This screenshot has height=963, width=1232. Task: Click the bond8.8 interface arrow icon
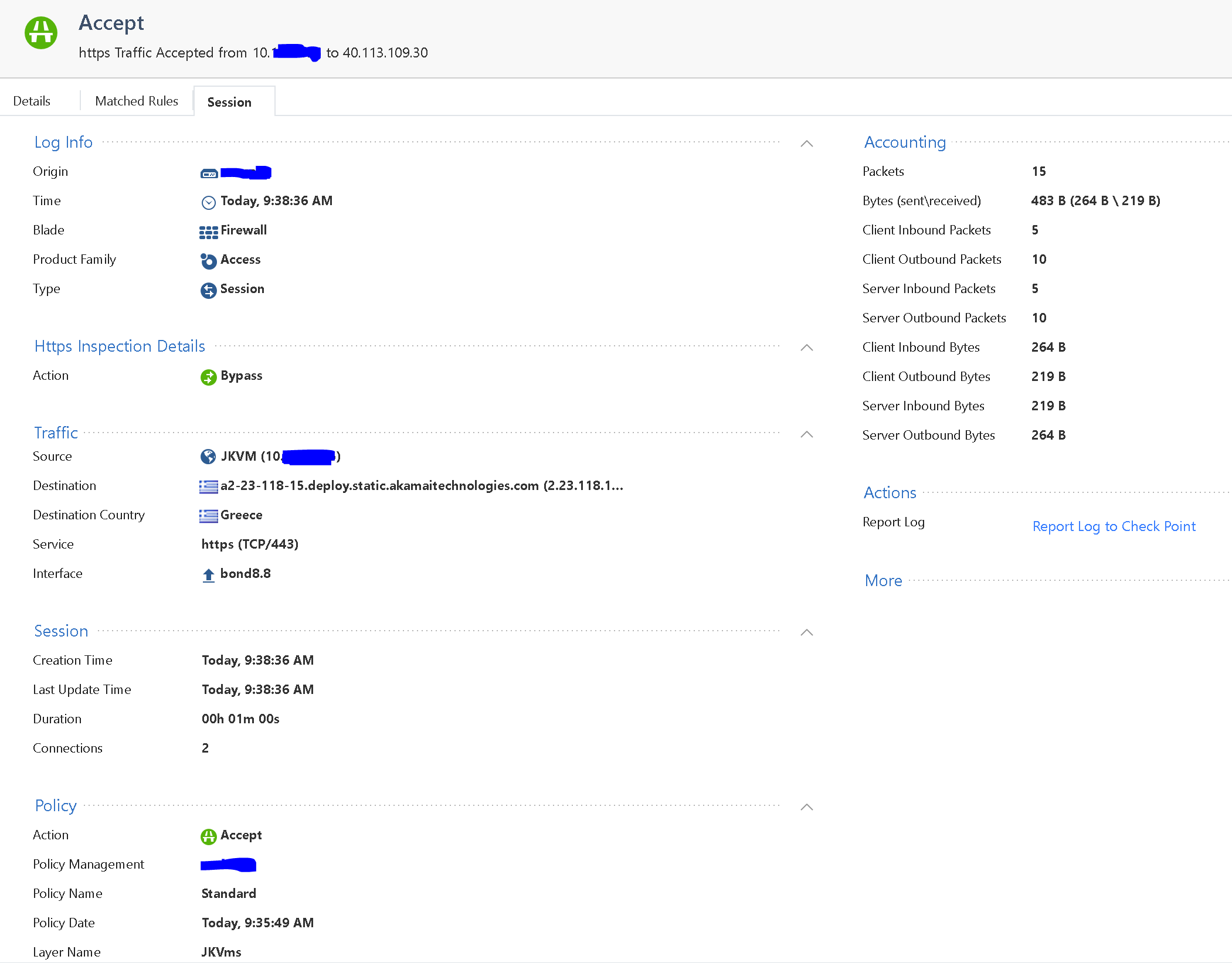pos(208,575)
